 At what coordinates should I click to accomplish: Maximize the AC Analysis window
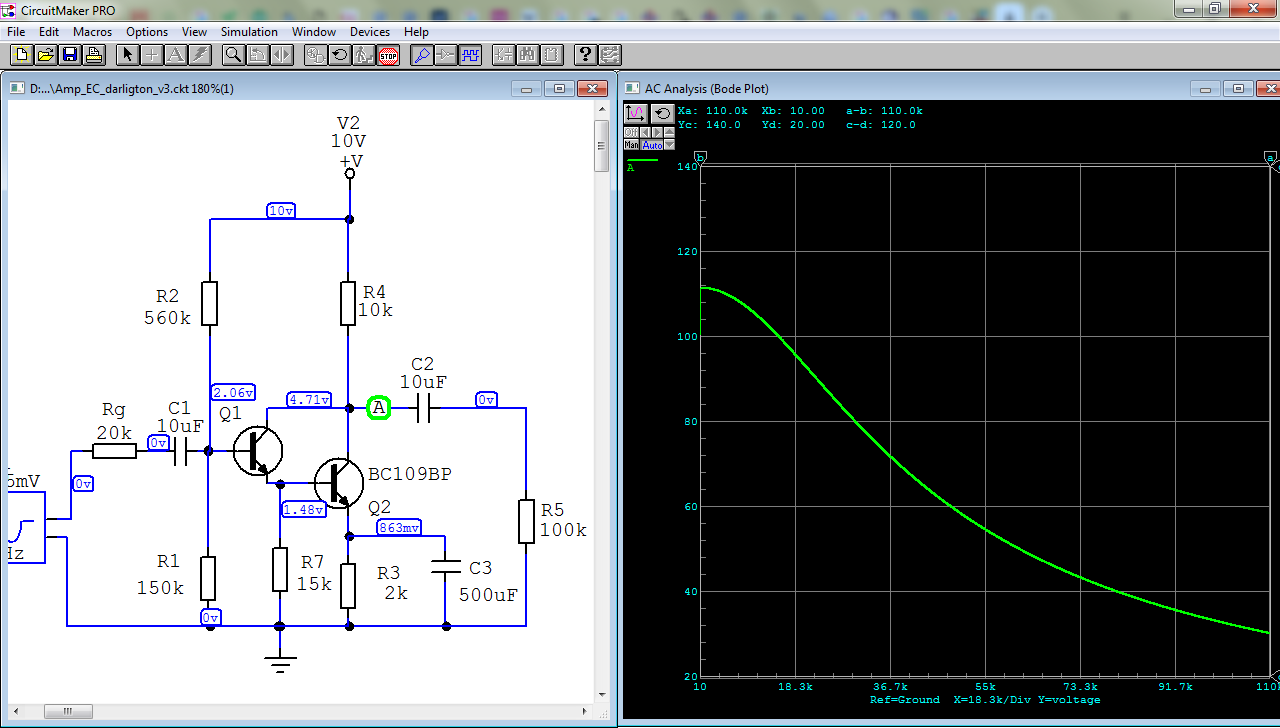click(x=1238, y=88)
